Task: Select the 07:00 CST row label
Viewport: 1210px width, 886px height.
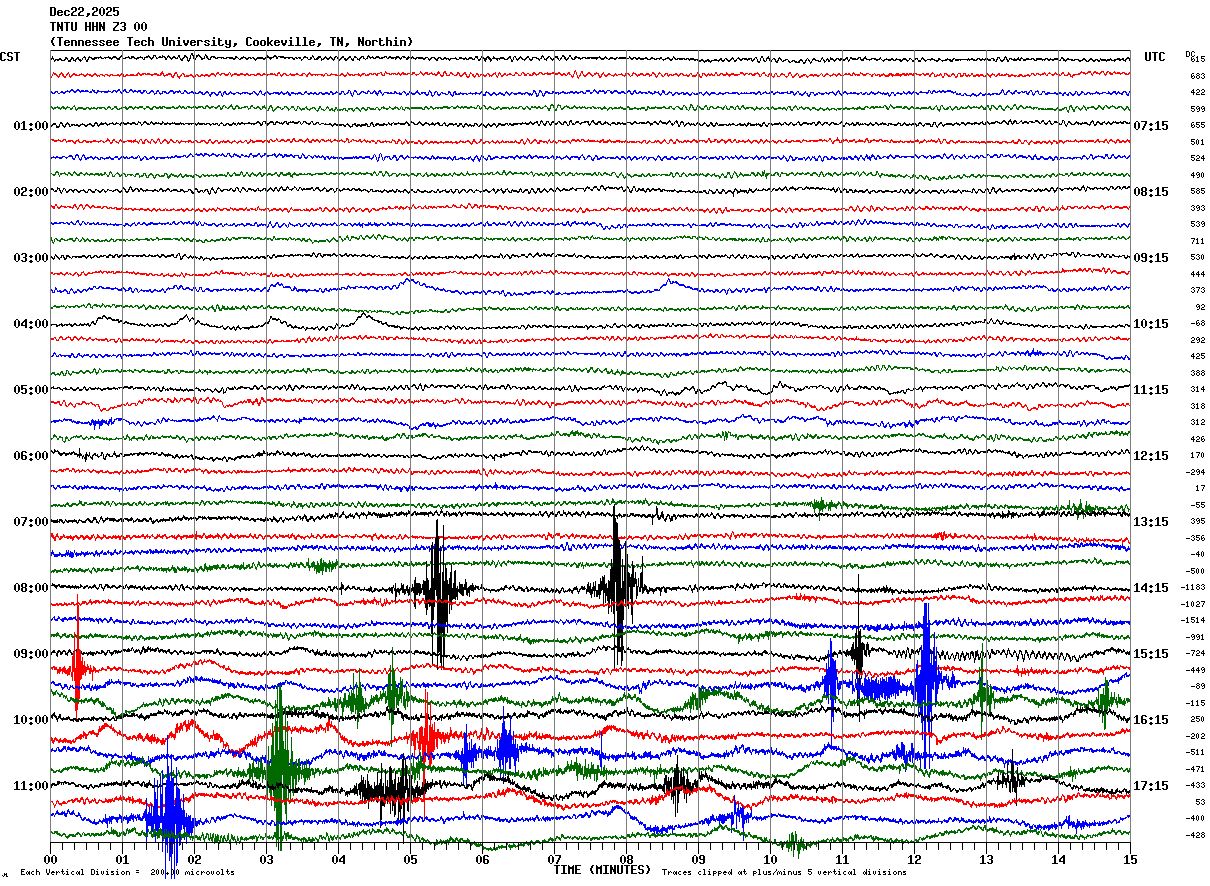Action: coord(31,522)
